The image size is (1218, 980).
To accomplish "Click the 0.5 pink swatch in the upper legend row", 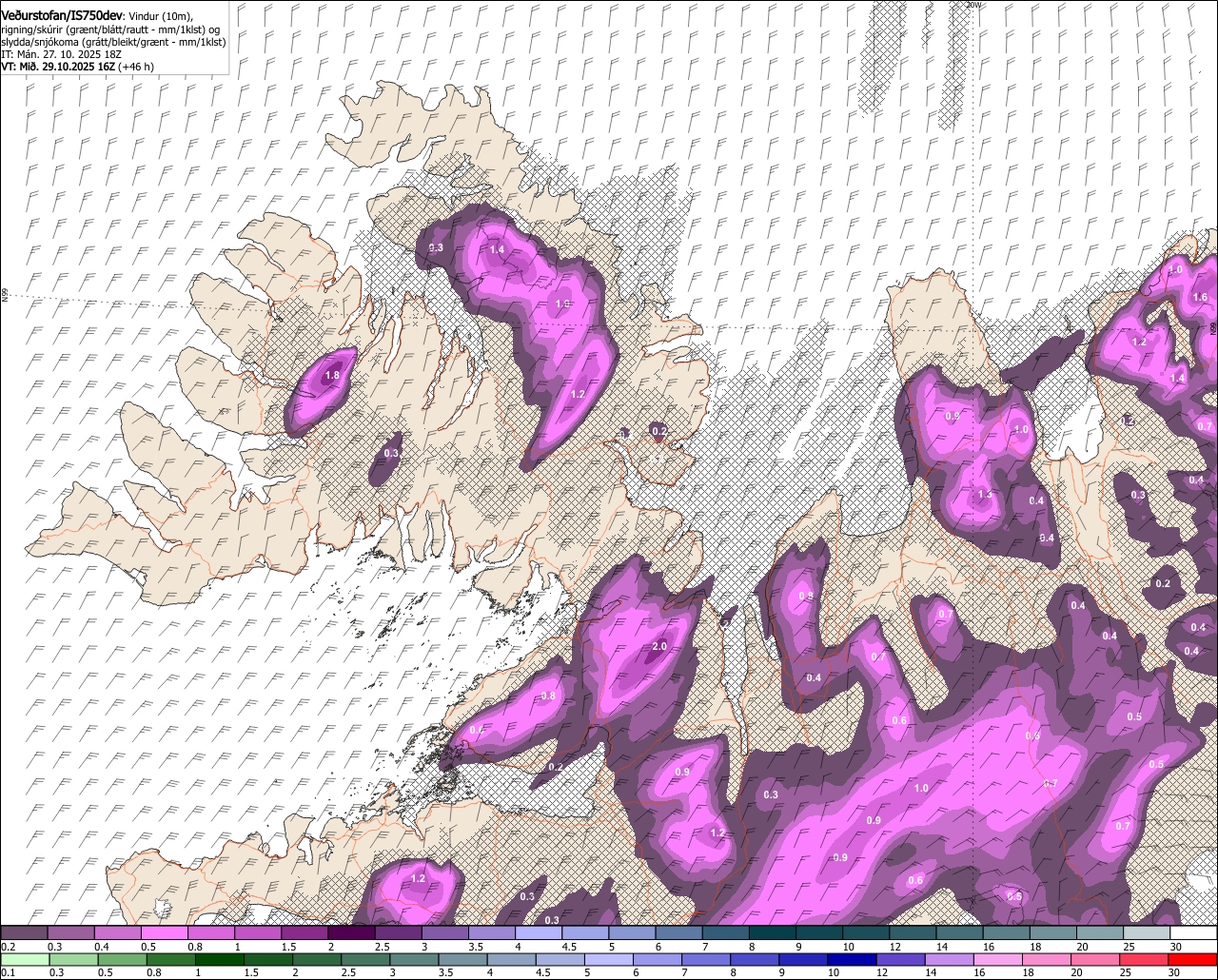I will 164,932.
